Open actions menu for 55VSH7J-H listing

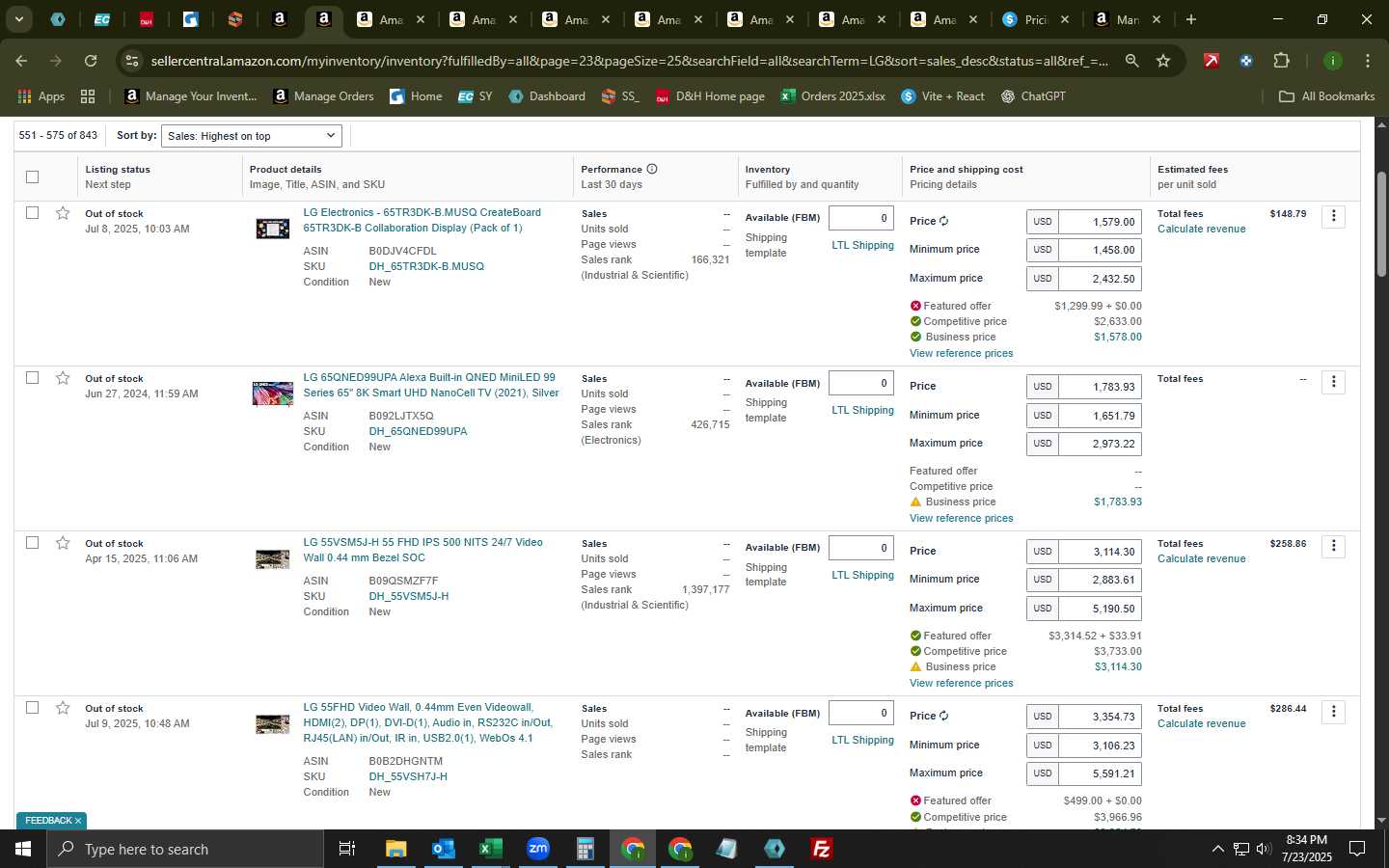[x=1334, y=712]
